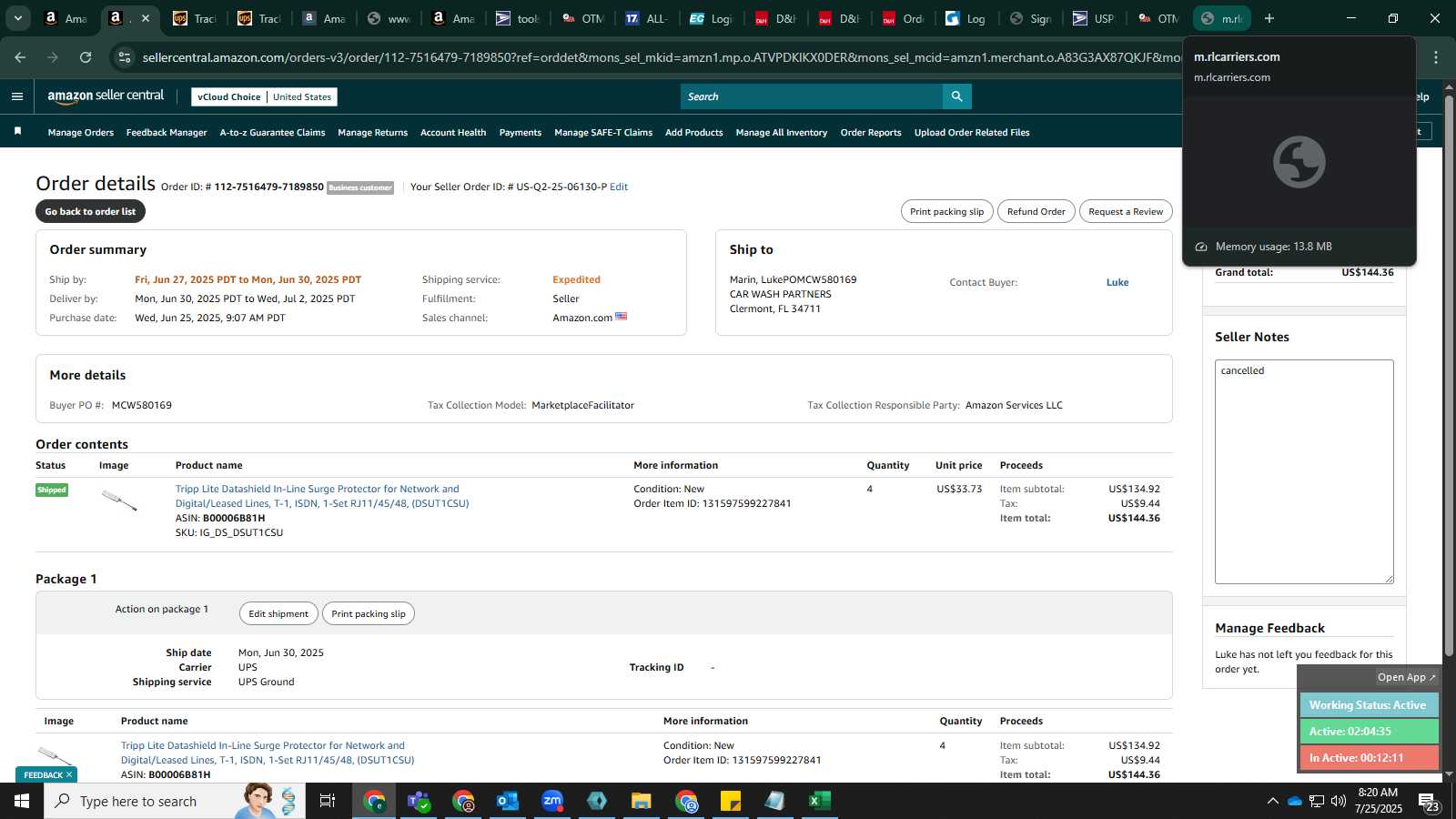
Task: Click Print packing slip in Package 1
Action: [x=369, y=613]
